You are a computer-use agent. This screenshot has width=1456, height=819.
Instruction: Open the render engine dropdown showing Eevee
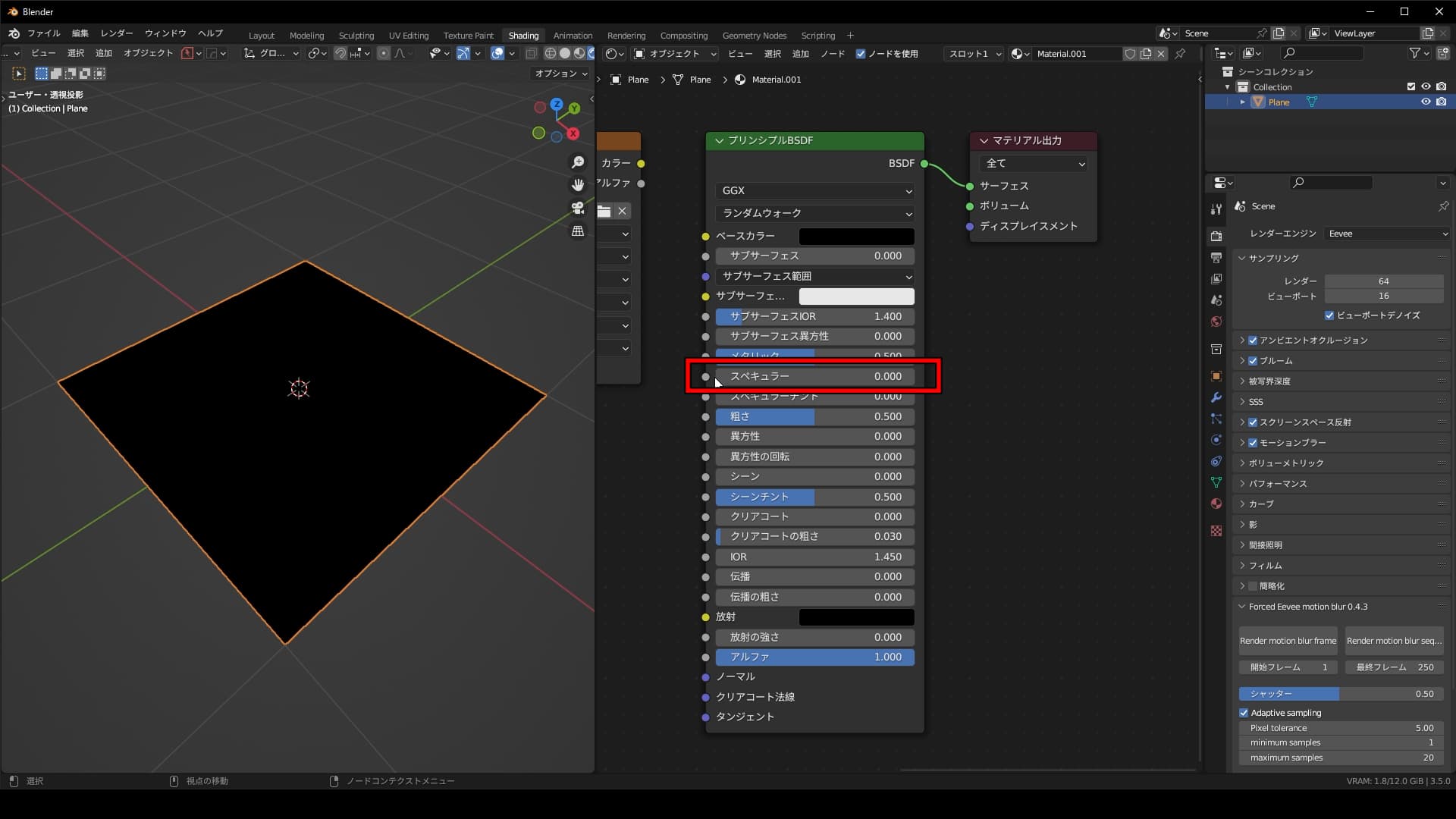pos(1386,234)
